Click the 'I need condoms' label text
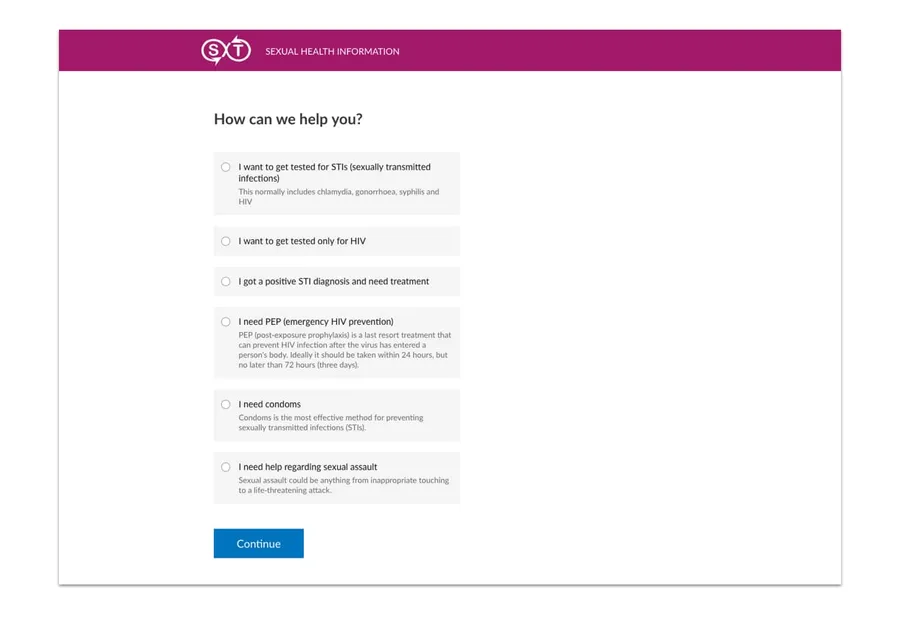This screenshot has width=900, height=620. [269, 404]
